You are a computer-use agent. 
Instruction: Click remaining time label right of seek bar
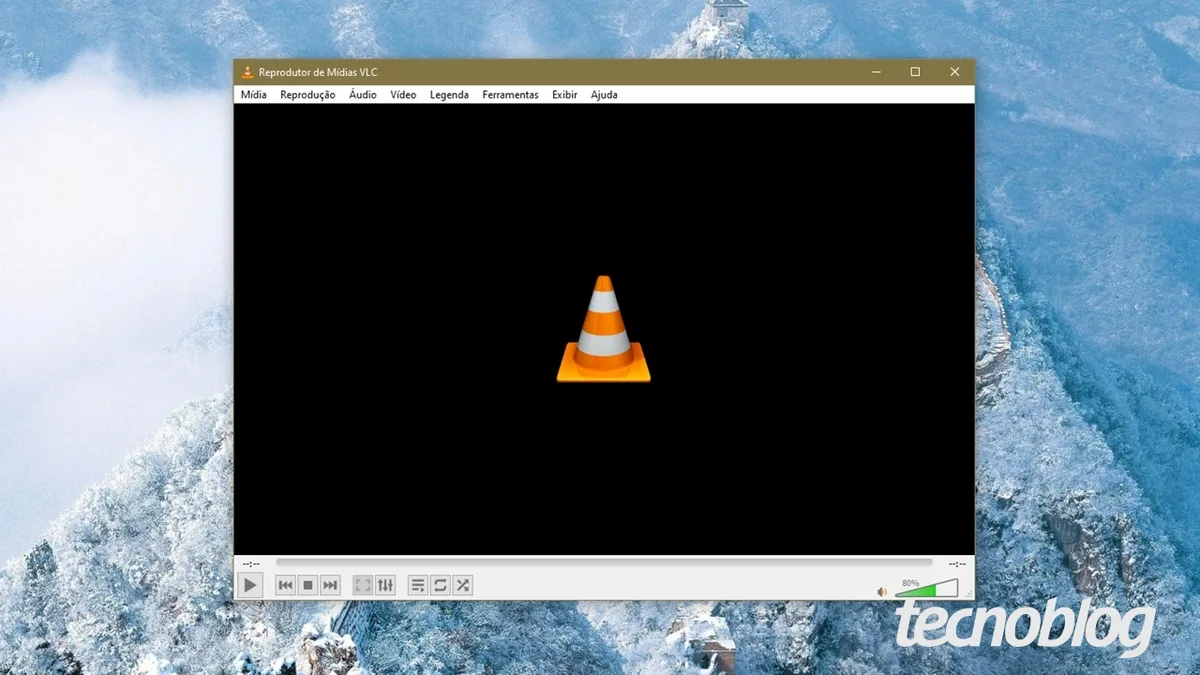957,564
